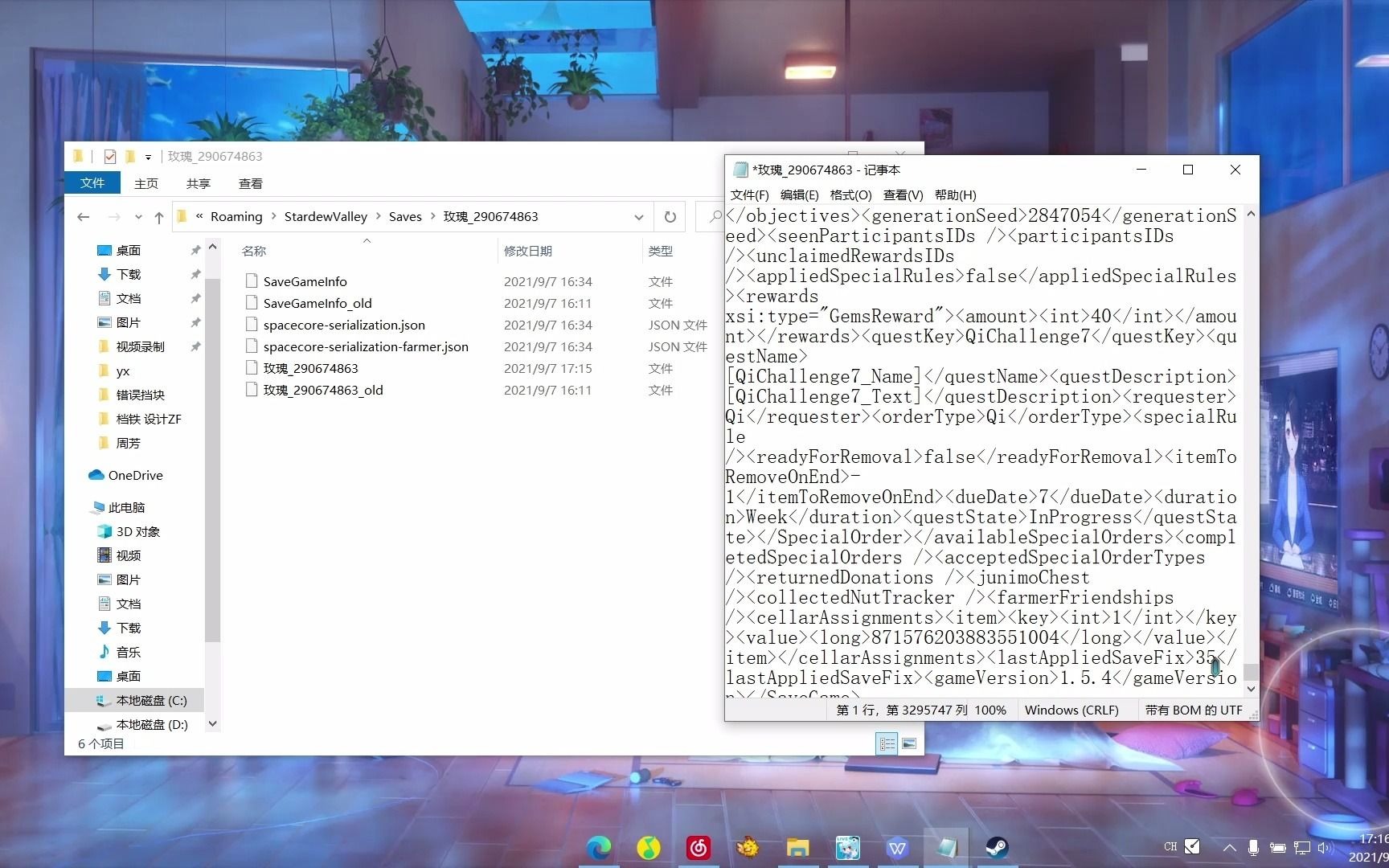1389x868 pixels.
Task: Select spacecore-serialization.json file icon
Action: point(252,325)
